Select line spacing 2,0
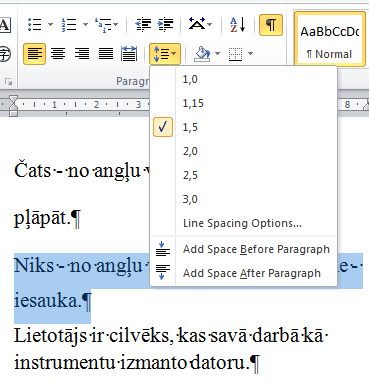The image size is (369, 383). (x=244, y=151)
